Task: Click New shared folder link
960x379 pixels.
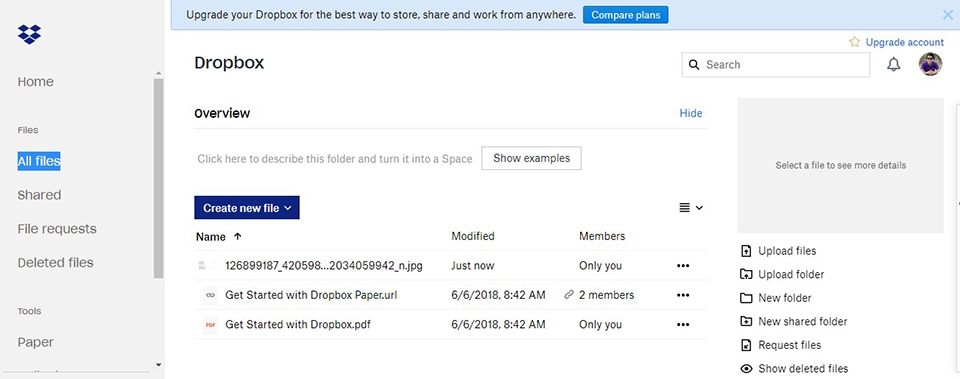Action: pyautogui.click(x=803, y=321)
